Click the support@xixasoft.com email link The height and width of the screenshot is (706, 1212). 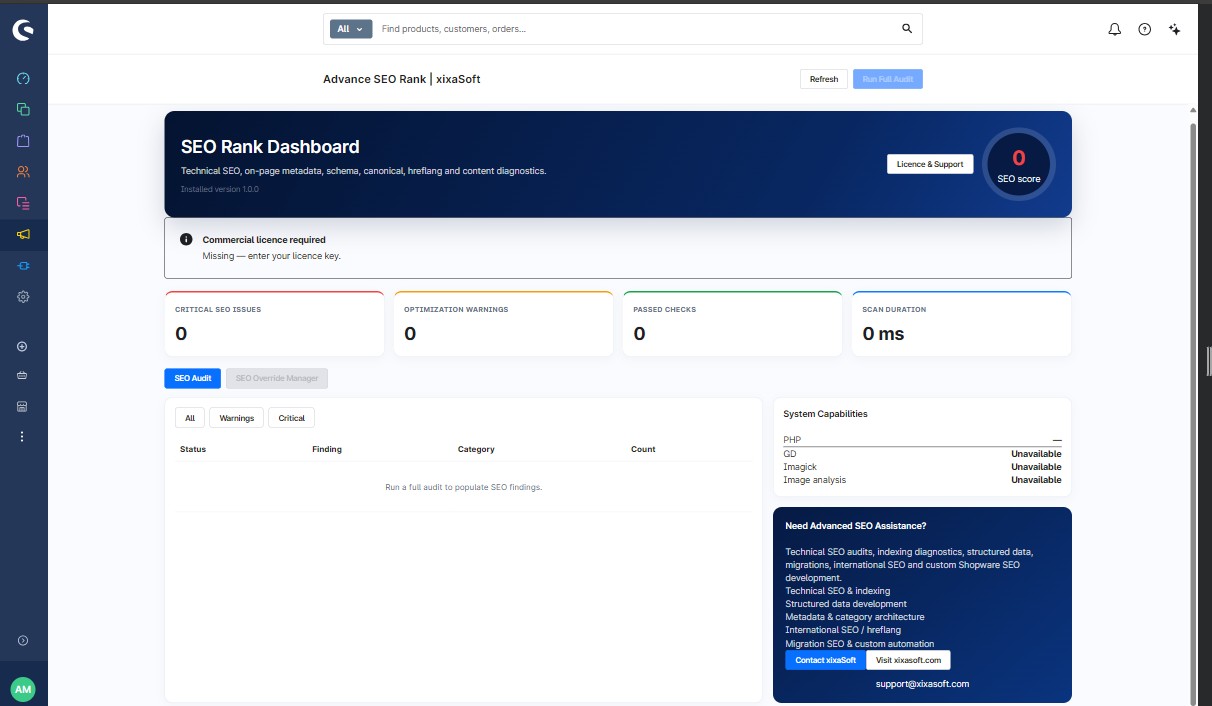[x=922, y=684]
